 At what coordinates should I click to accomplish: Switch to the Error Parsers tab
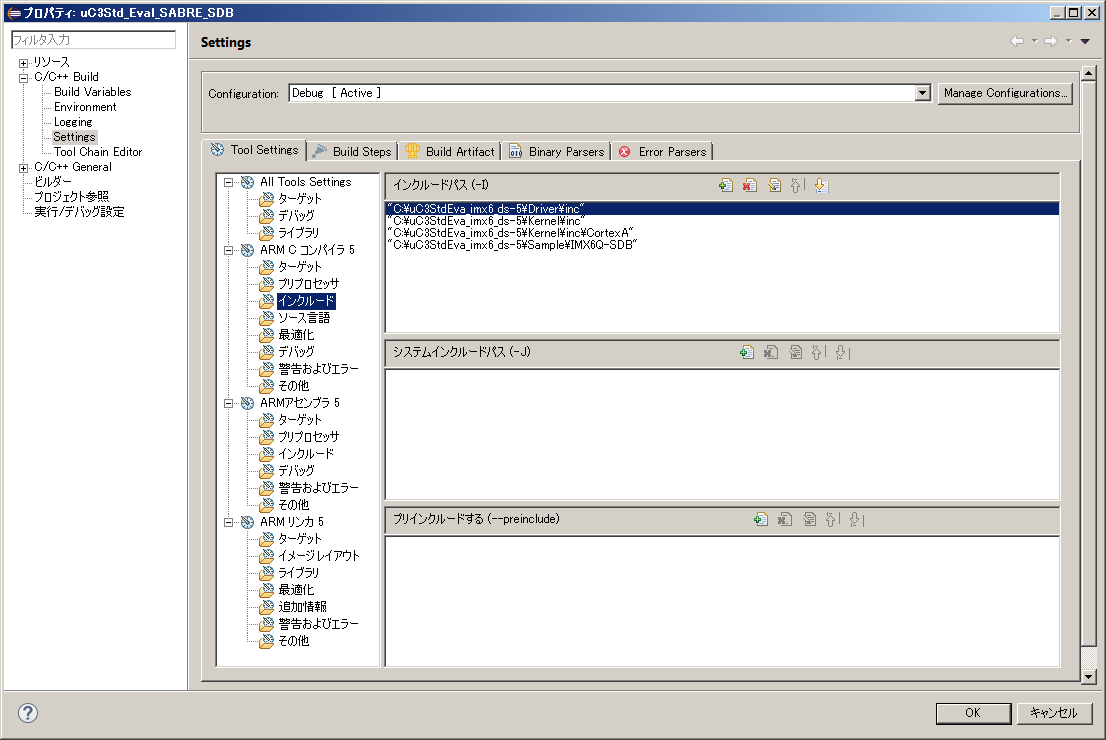(662, 151)
